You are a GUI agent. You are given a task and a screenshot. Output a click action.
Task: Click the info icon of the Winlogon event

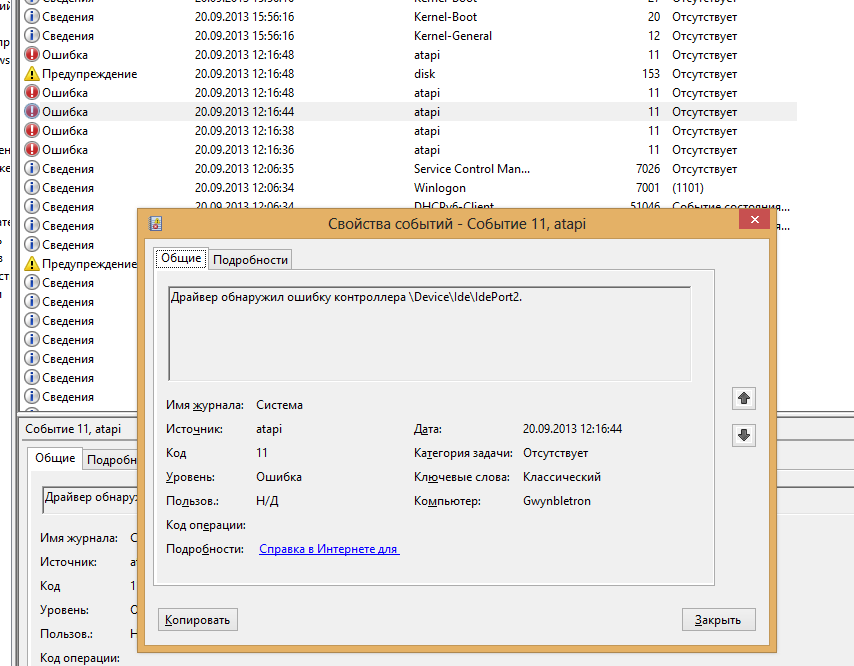[x=32, y=187]
